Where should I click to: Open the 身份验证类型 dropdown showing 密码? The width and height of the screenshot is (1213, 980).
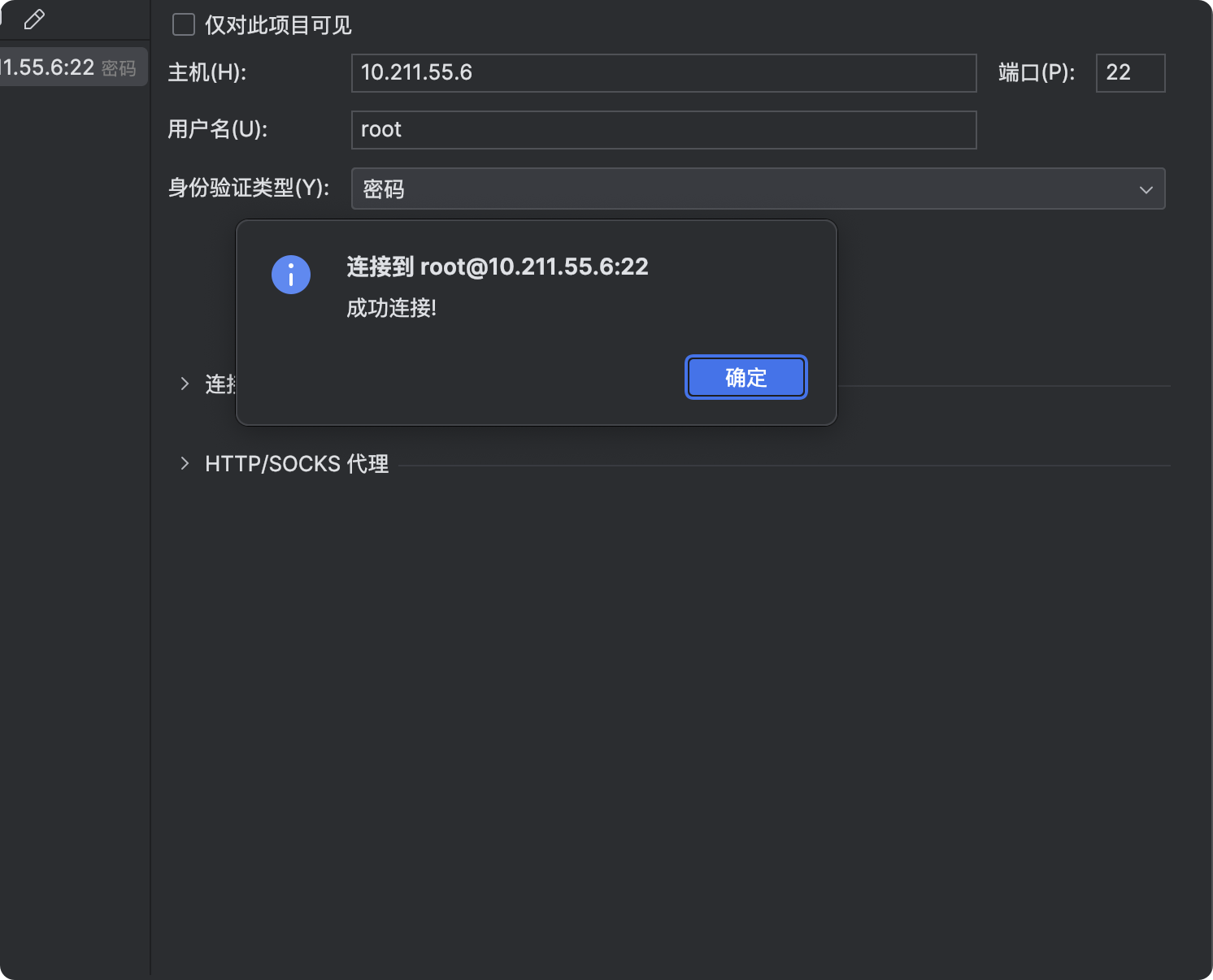(x=757, y=189)
